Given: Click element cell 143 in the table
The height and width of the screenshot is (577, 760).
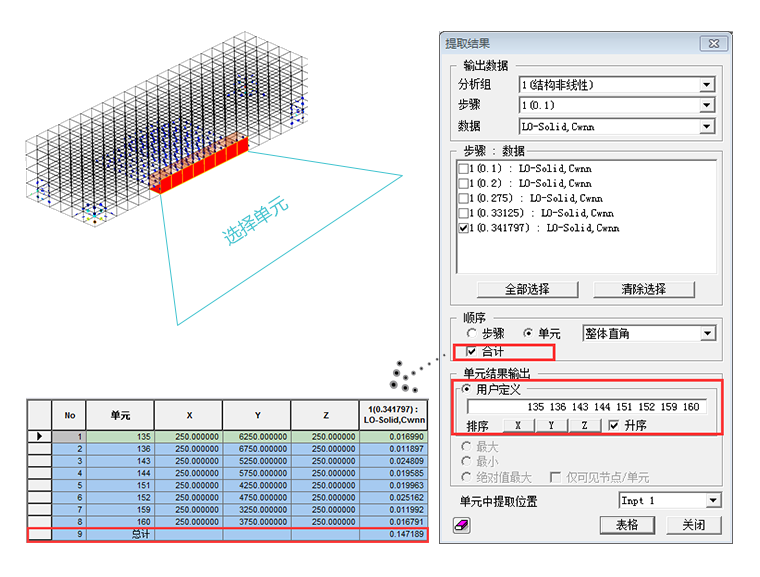Looking at the screenshot, I should point(120,461).
